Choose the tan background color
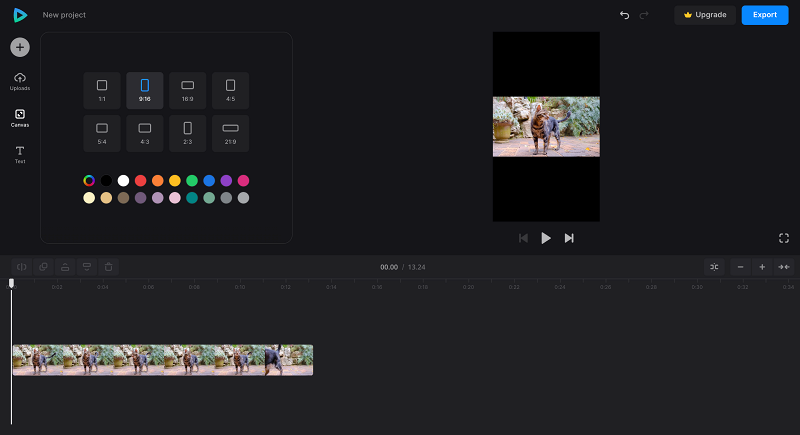Screen dimensions: 800x435 (x=106, y=198)
